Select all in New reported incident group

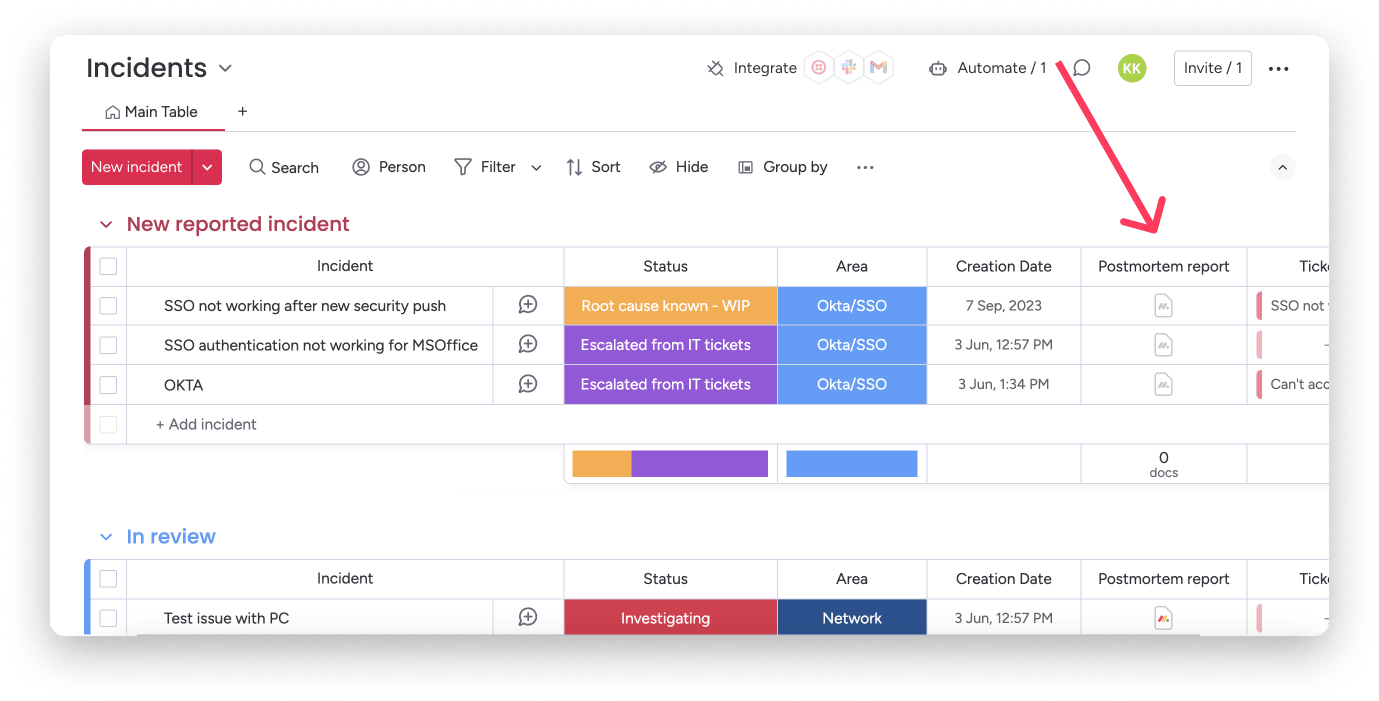(x=108, y=266)
